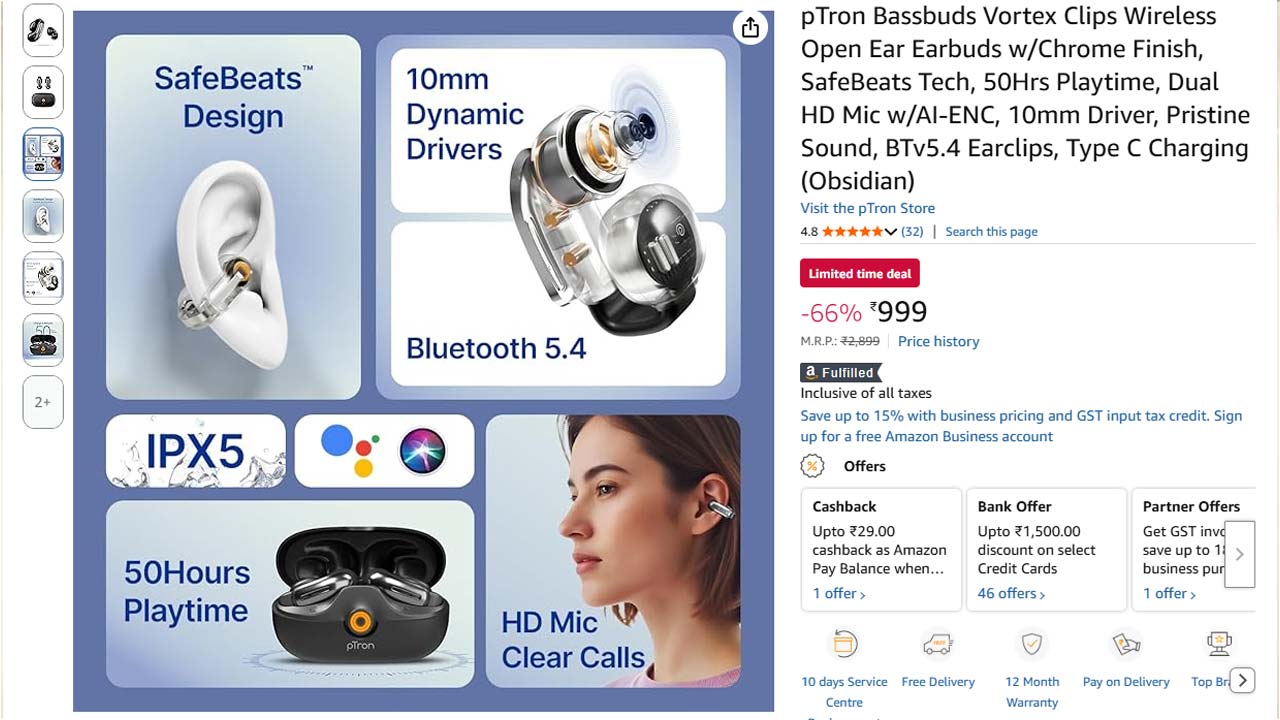
Task: Click the Top Brand trophy icon
Action: click(x=1219, y=644)
